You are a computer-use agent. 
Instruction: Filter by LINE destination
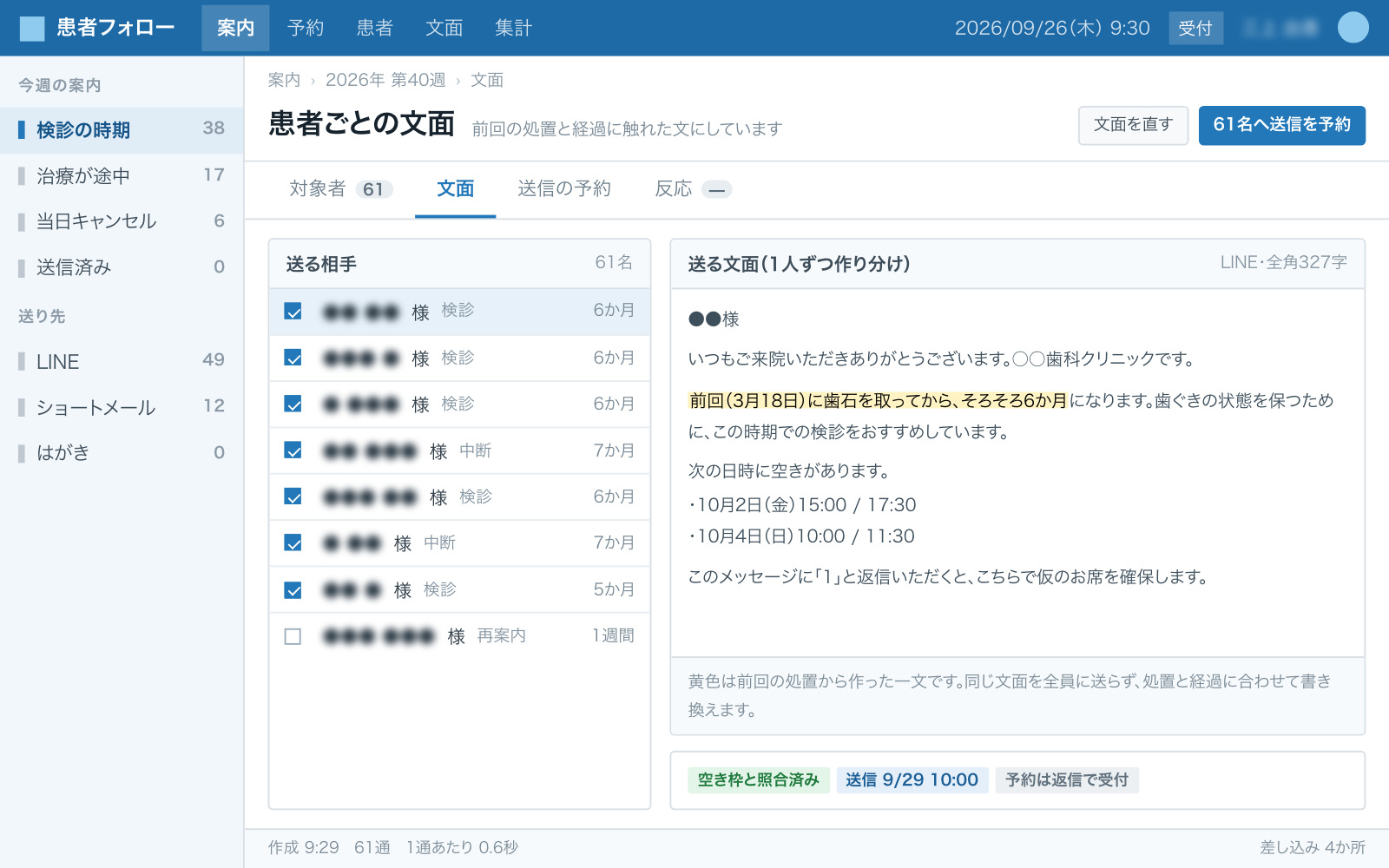[122, 361]
